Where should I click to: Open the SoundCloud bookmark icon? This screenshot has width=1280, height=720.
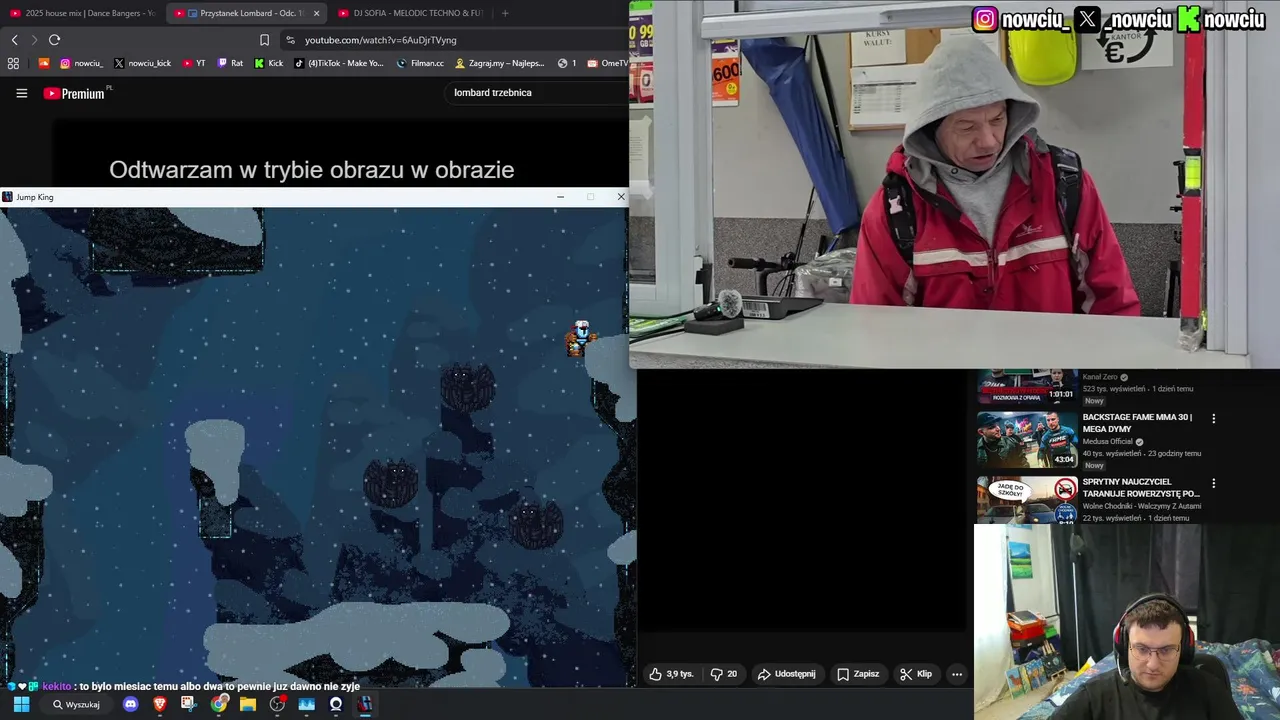(x=43, y=63)
